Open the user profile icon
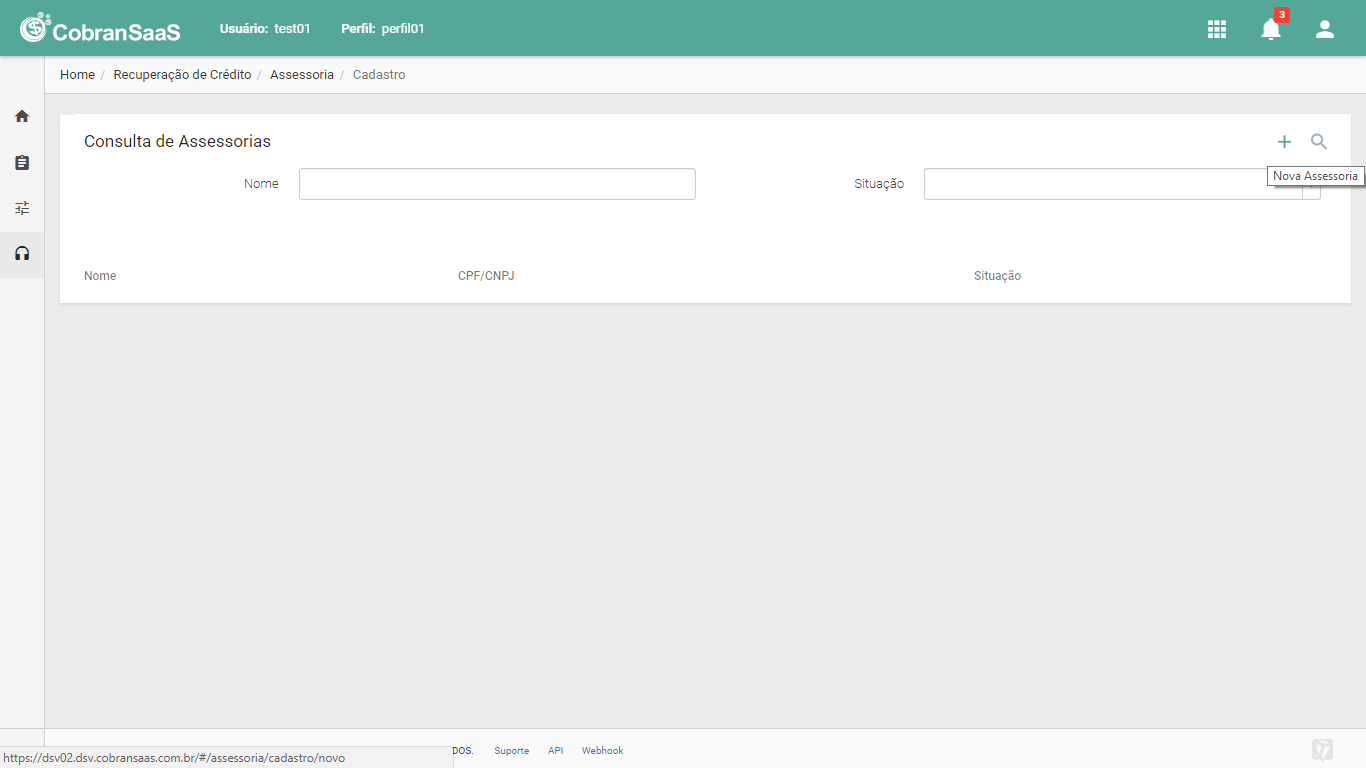Image resolution: width=1366 pixels, height=768 pixels. [x=1325, y=29]
